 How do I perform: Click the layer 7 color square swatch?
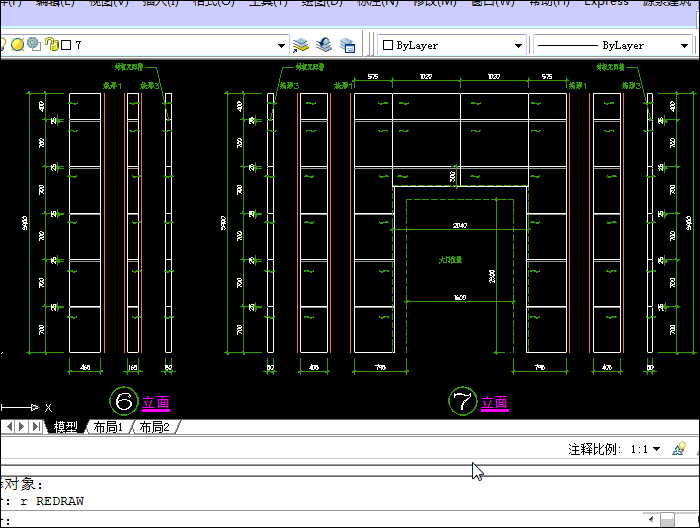pos(65,45)
